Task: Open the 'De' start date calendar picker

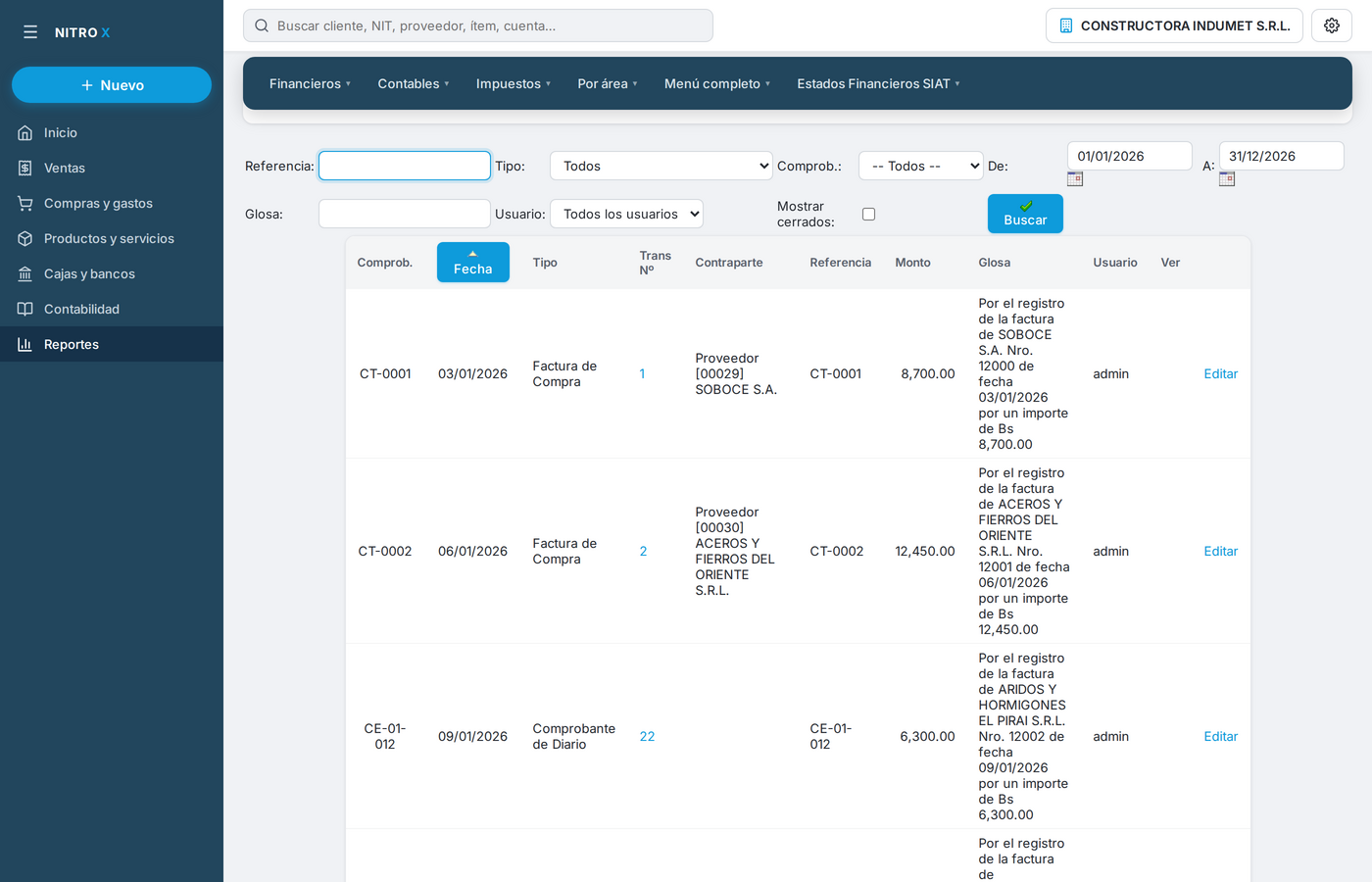Action: coord(1075,178)
